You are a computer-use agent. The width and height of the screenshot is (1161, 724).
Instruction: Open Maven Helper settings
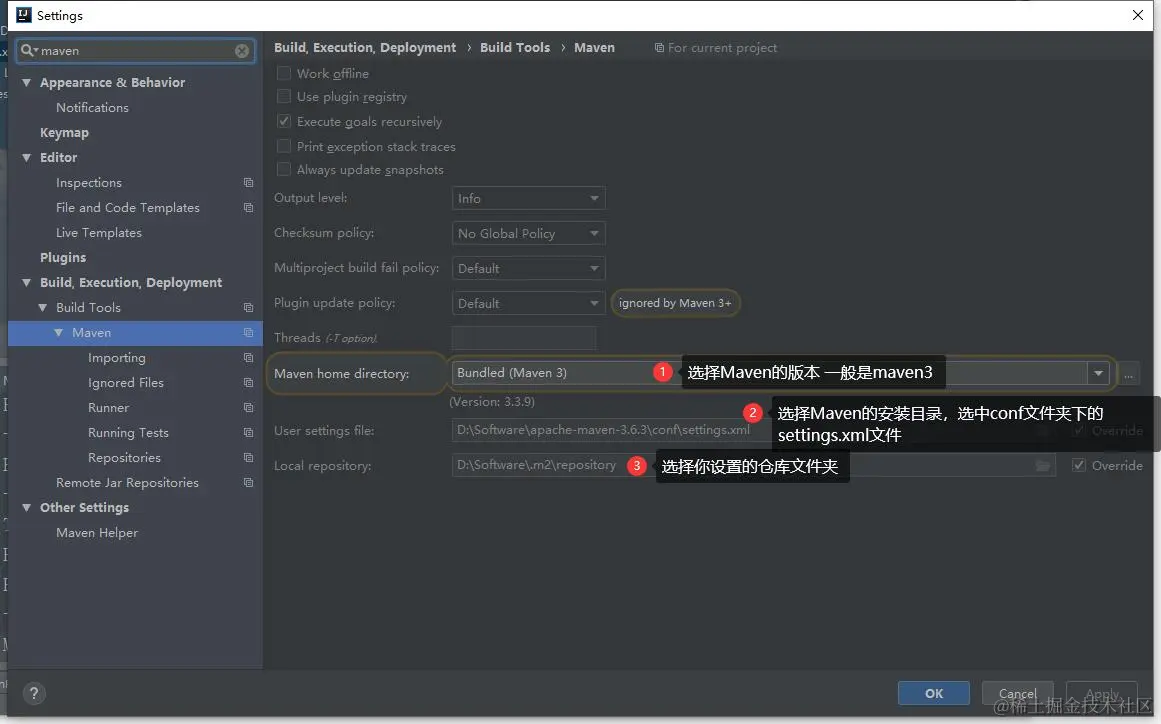[97, 532]
